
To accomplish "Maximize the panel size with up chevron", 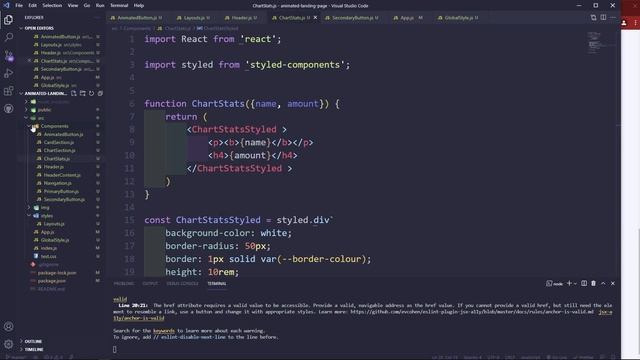I will [603, 283].
